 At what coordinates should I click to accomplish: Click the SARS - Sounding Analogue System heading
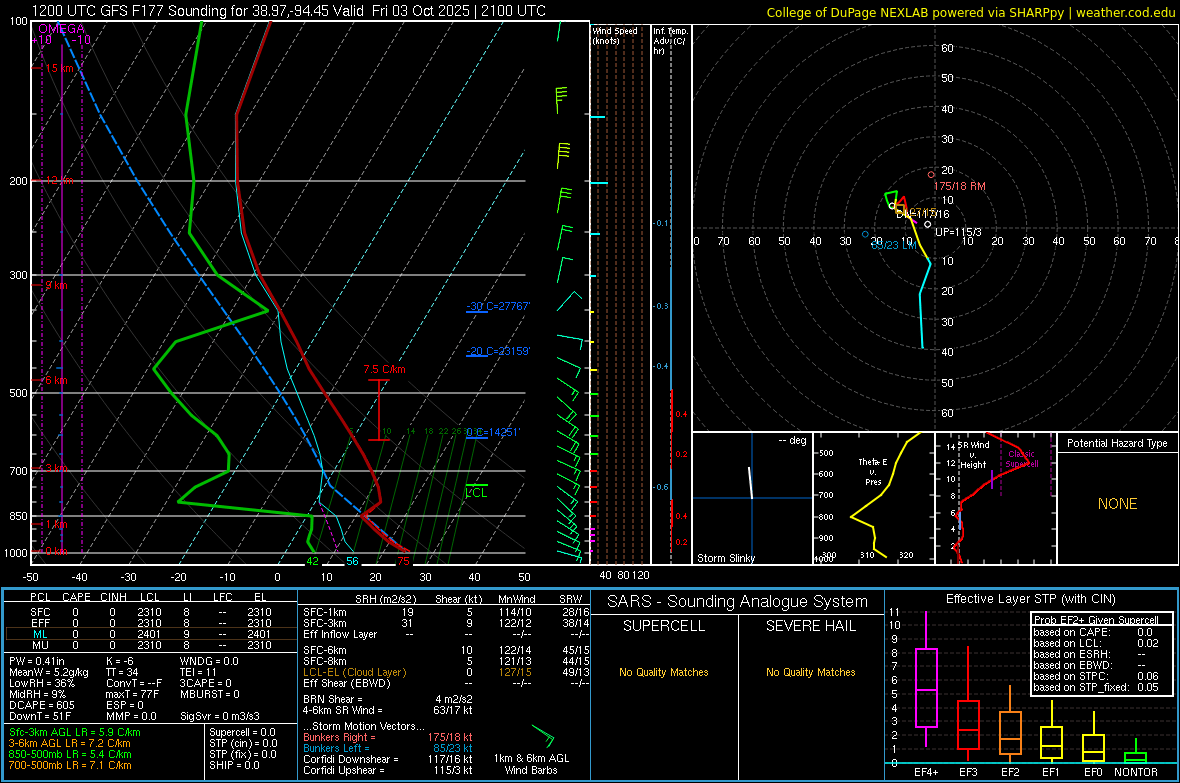click(x=738, y=602)
